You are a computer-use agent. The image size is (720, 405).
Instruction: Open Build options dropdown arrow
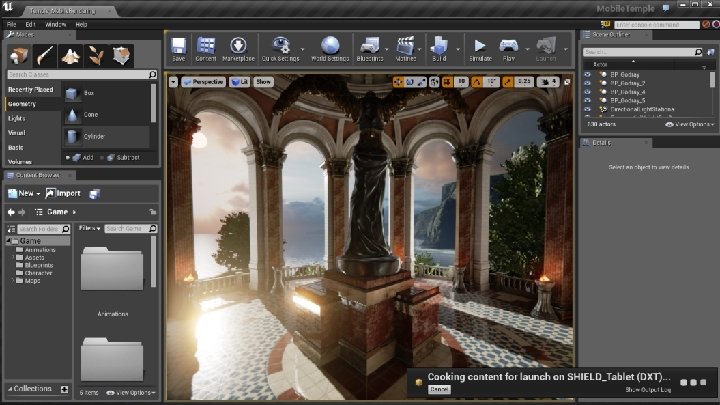tap(457, 49)
